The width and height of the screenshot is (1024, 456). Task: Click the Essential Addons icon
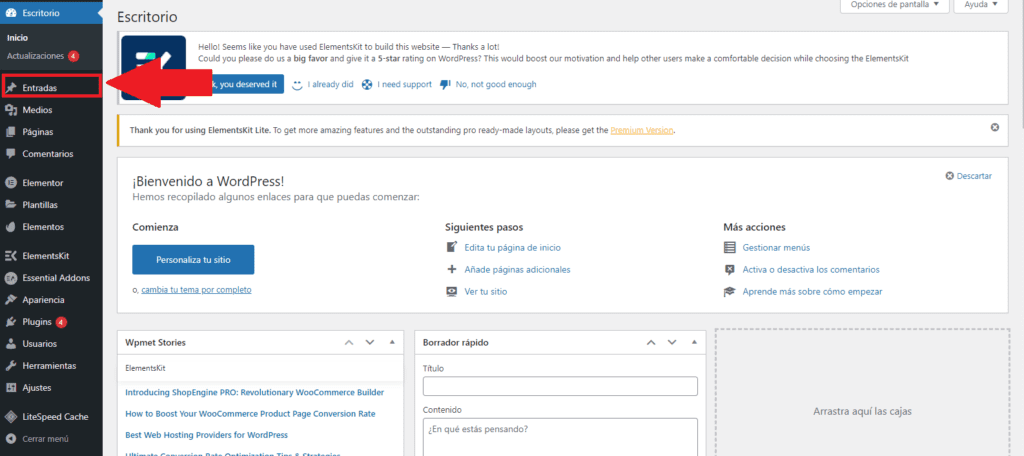10,278
